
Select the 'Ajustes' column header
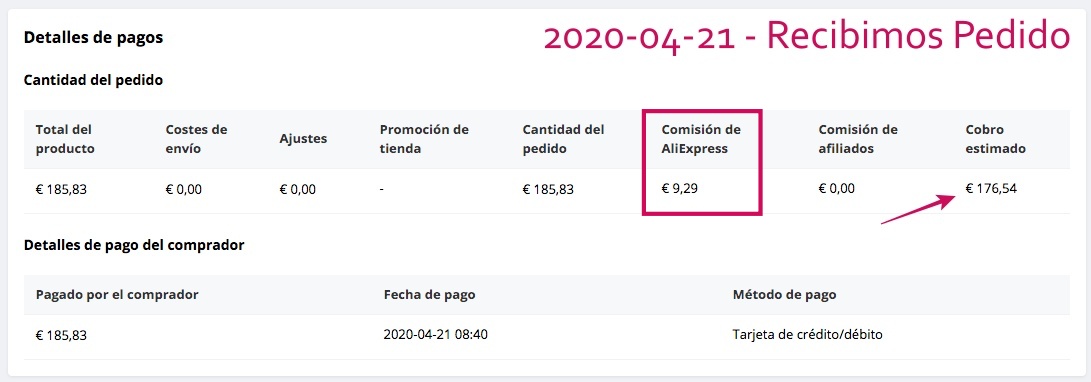303,139
